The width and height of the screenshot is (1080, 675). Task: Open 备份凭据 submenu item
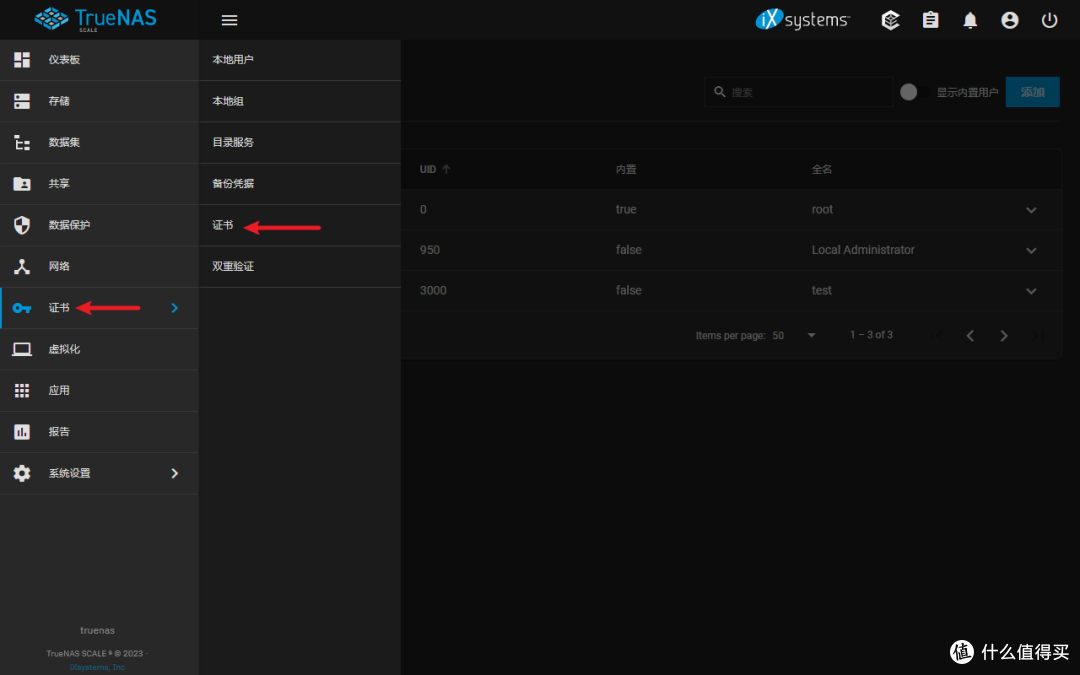pyautogui.click(x=300, y=184)
